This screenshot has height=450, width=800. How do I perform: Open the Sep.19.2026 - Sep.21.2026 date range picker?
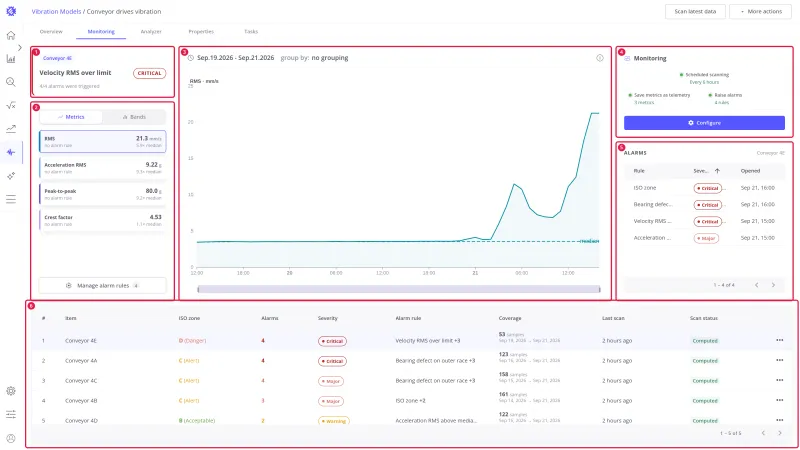[236, 58]
